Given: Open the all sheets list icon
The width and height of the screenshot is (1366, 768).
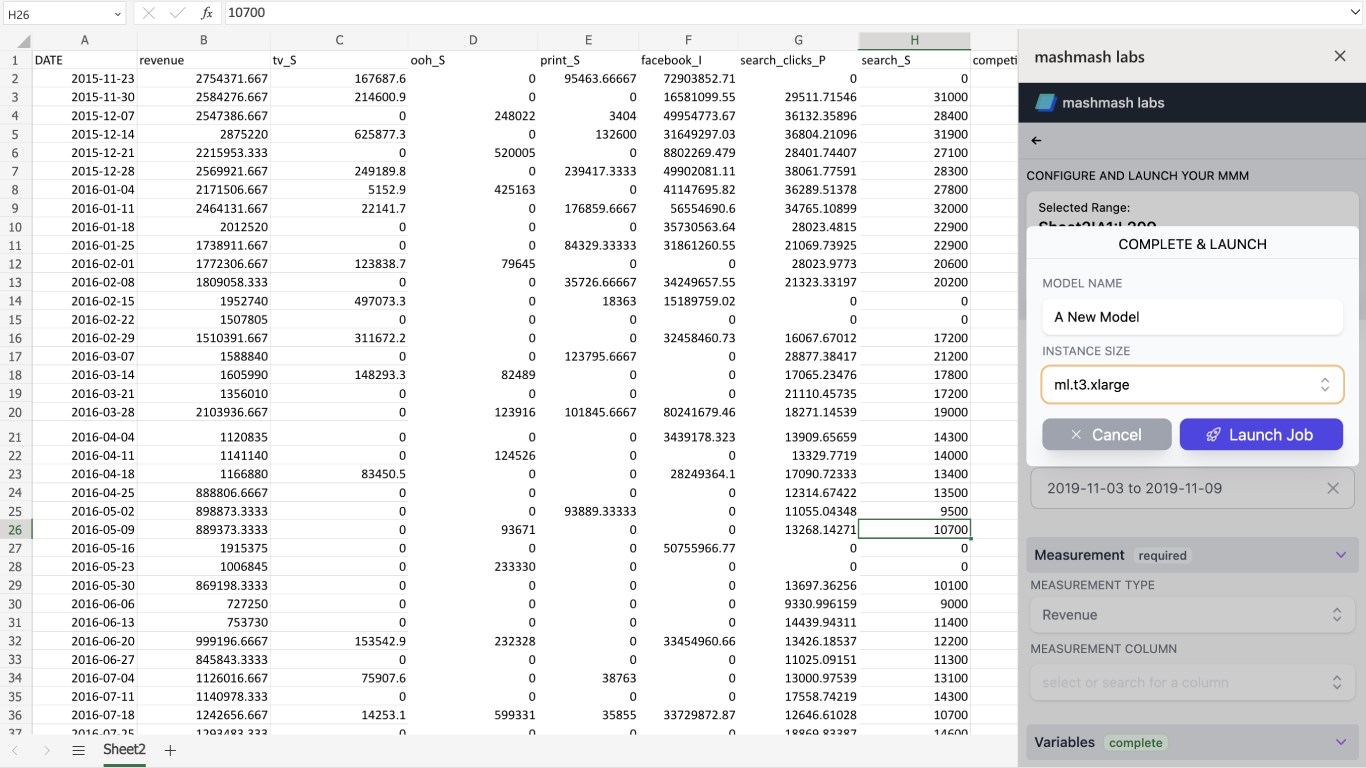Looking at the screenshot, I should click(x=78, y=750).
